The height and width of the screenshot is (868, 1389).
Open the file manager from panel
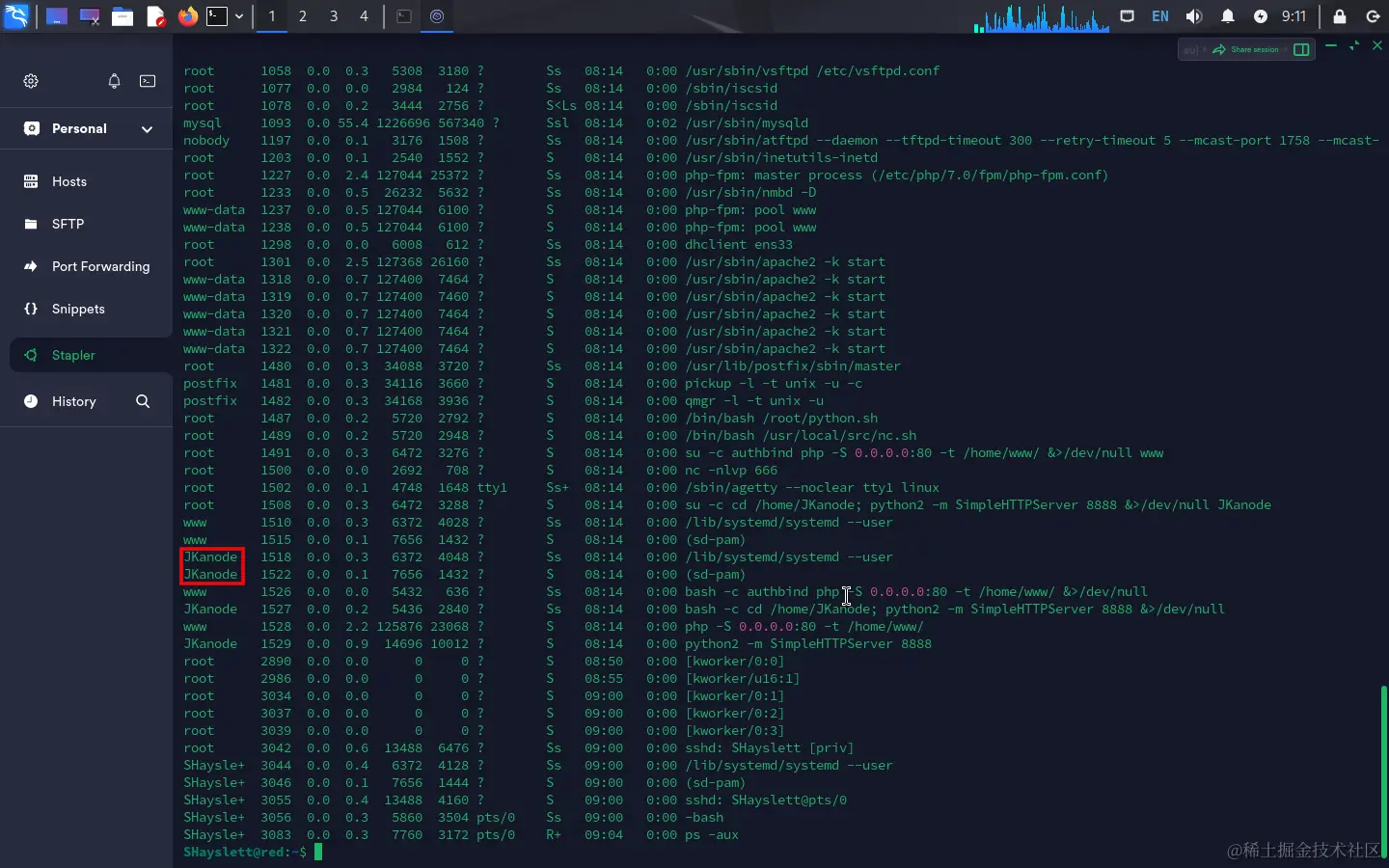(x=123, y=16)
